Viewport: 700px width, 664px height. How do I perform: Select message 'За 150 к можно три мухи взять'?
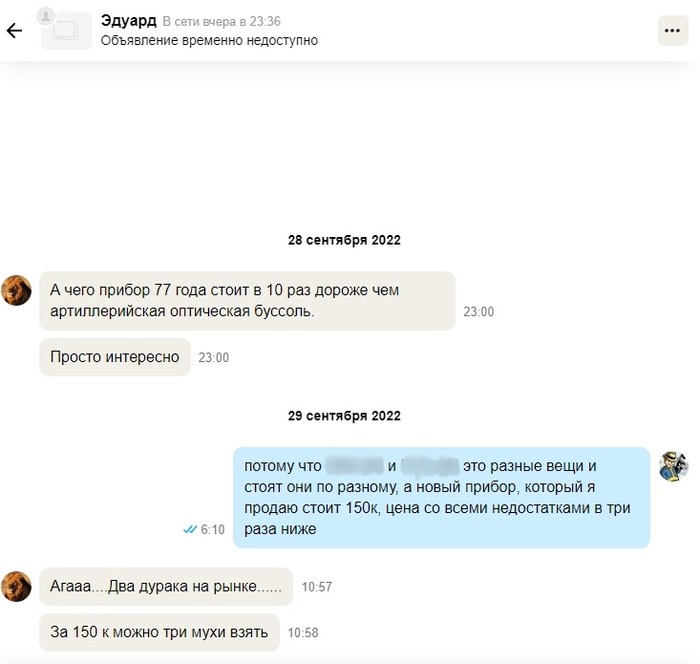click(x=159, y=632)
